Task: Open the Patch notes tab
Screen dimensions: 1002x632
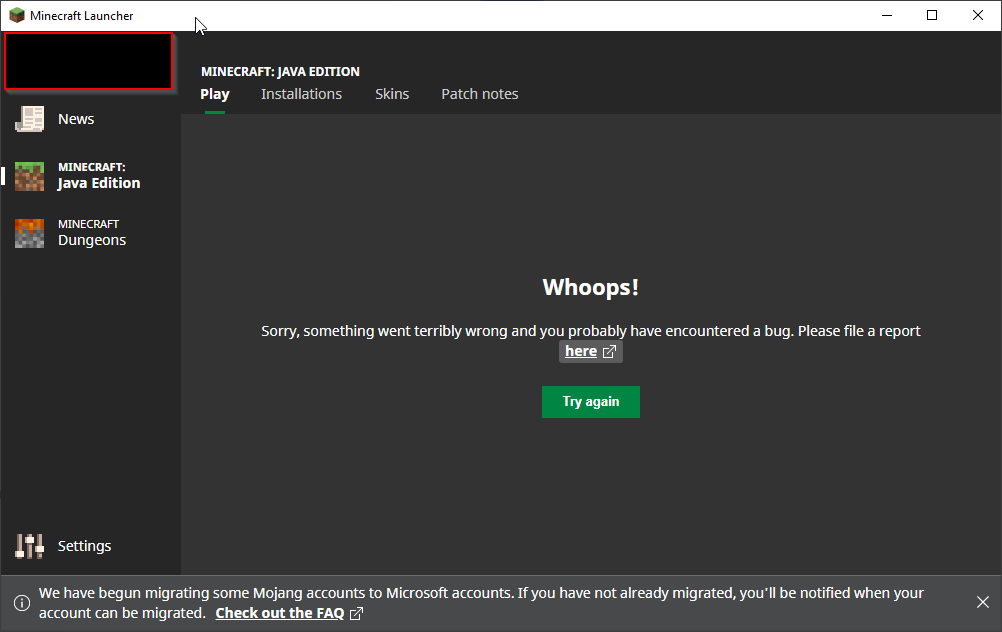Action: point(480,94)
